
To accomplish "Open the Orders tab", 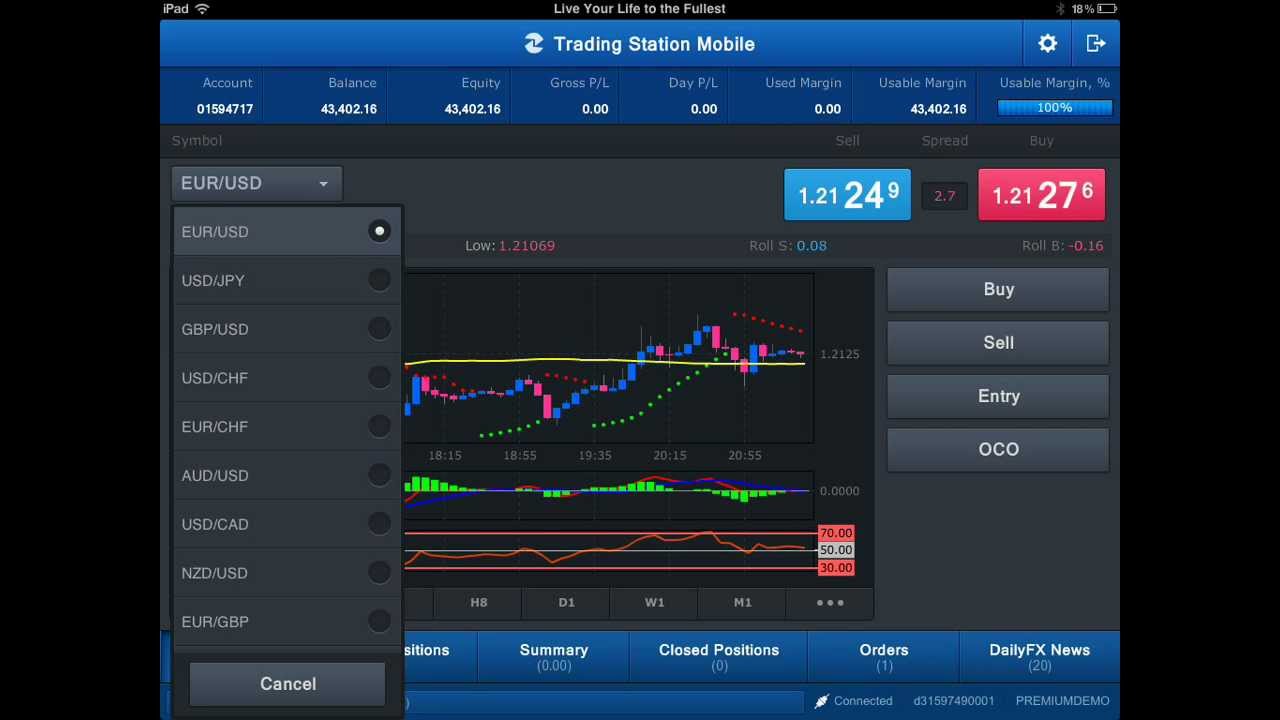I will click(x=884, y=656).
